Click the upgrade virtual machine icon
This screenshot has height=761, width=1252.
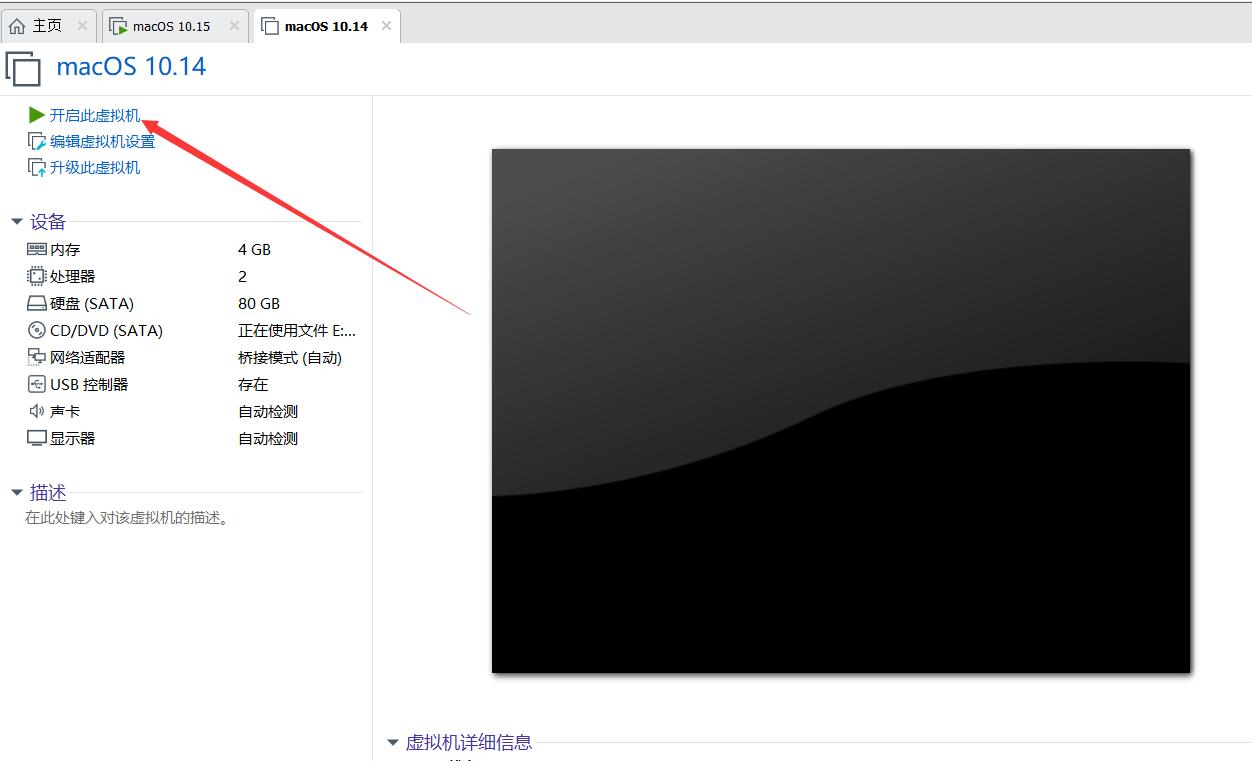click(37, 167)
